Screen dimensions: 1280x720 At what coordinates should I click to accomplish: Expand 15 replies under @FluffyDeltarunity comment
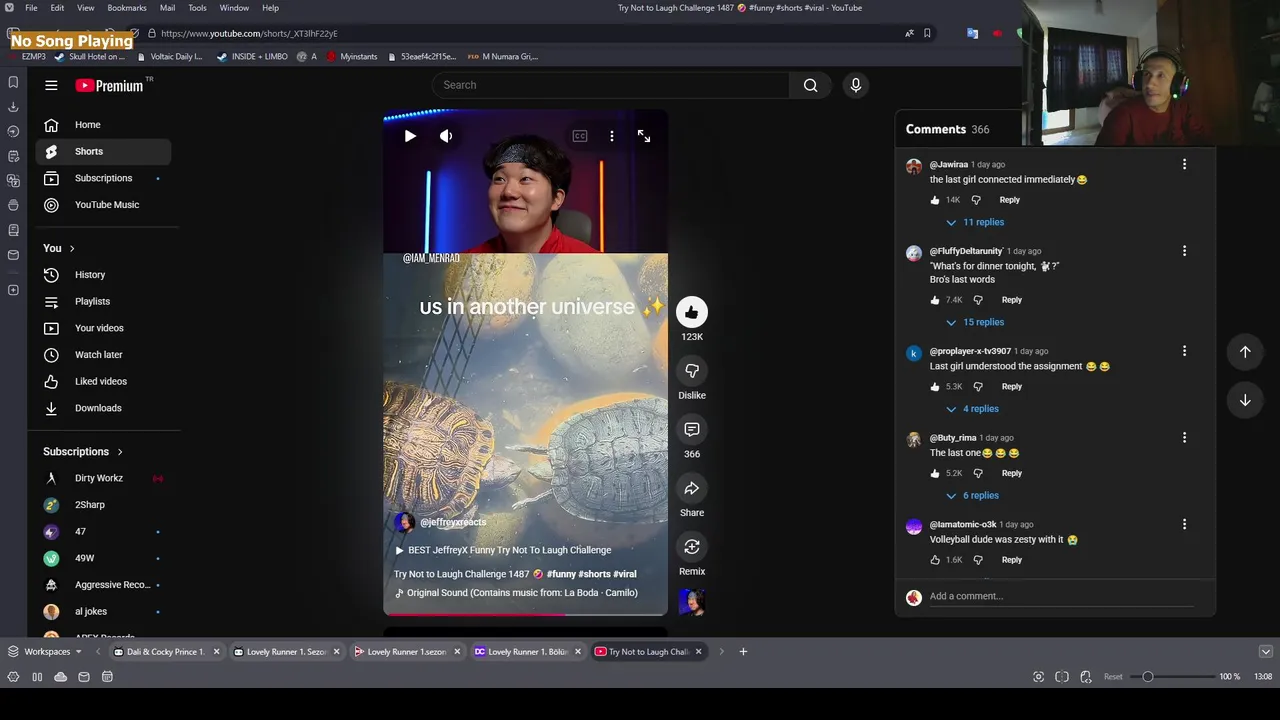click(x=976, y=322)
